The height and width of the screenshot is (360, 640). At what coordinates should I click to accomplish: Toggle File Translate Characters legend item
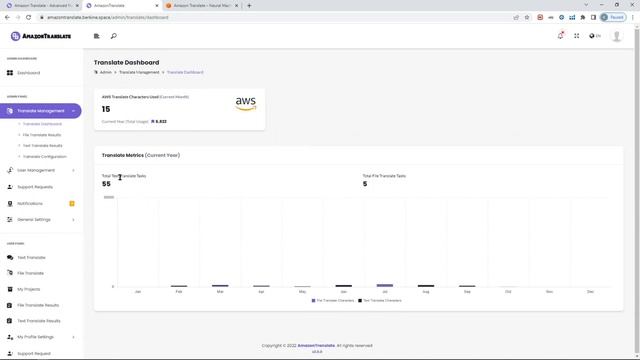[x=333, y=301]
